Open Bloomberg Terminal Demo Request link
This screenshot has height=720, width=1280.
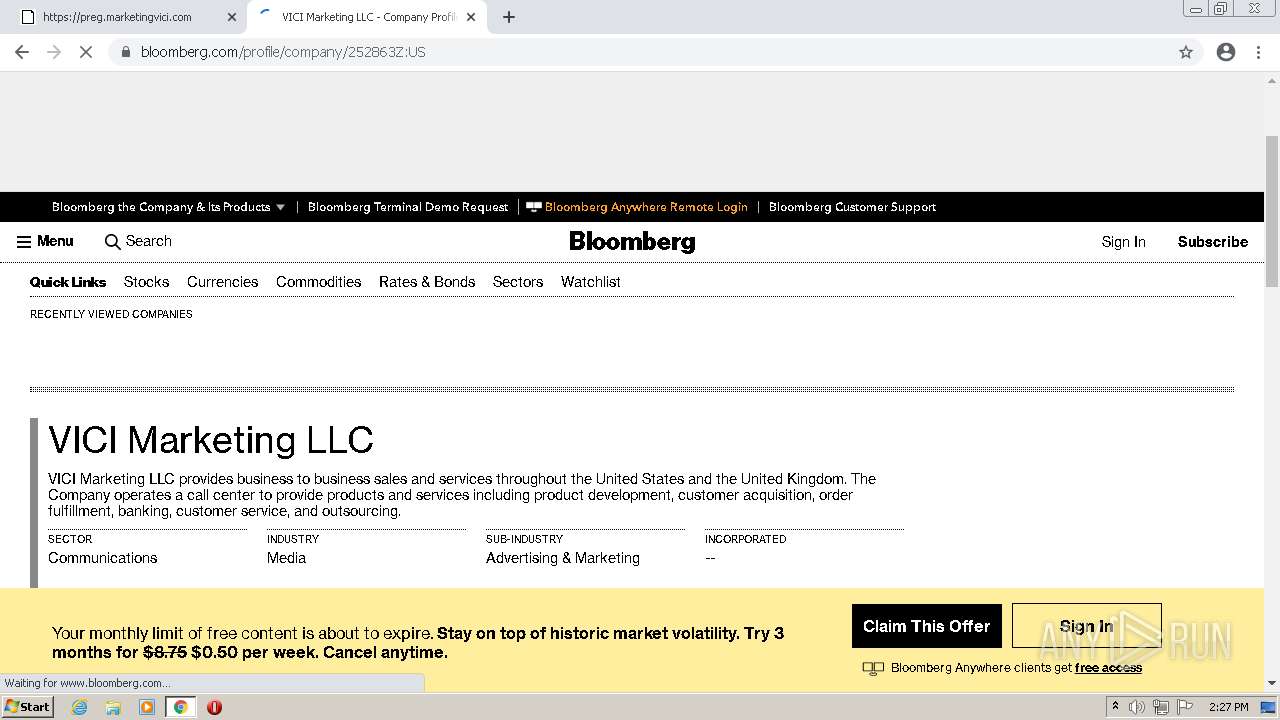pyautogui.click(x=408, y=207)
